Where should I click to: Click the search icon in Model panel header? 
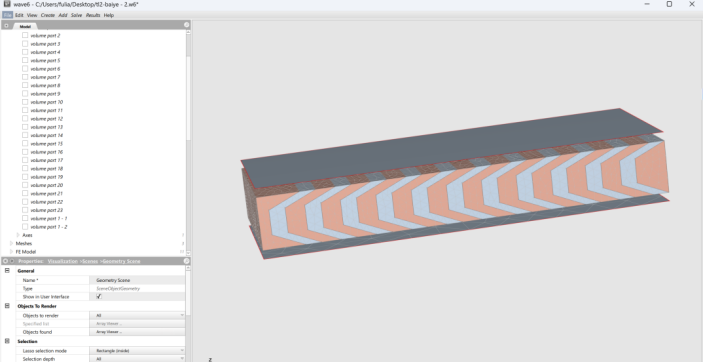click(x=187, y=25)
